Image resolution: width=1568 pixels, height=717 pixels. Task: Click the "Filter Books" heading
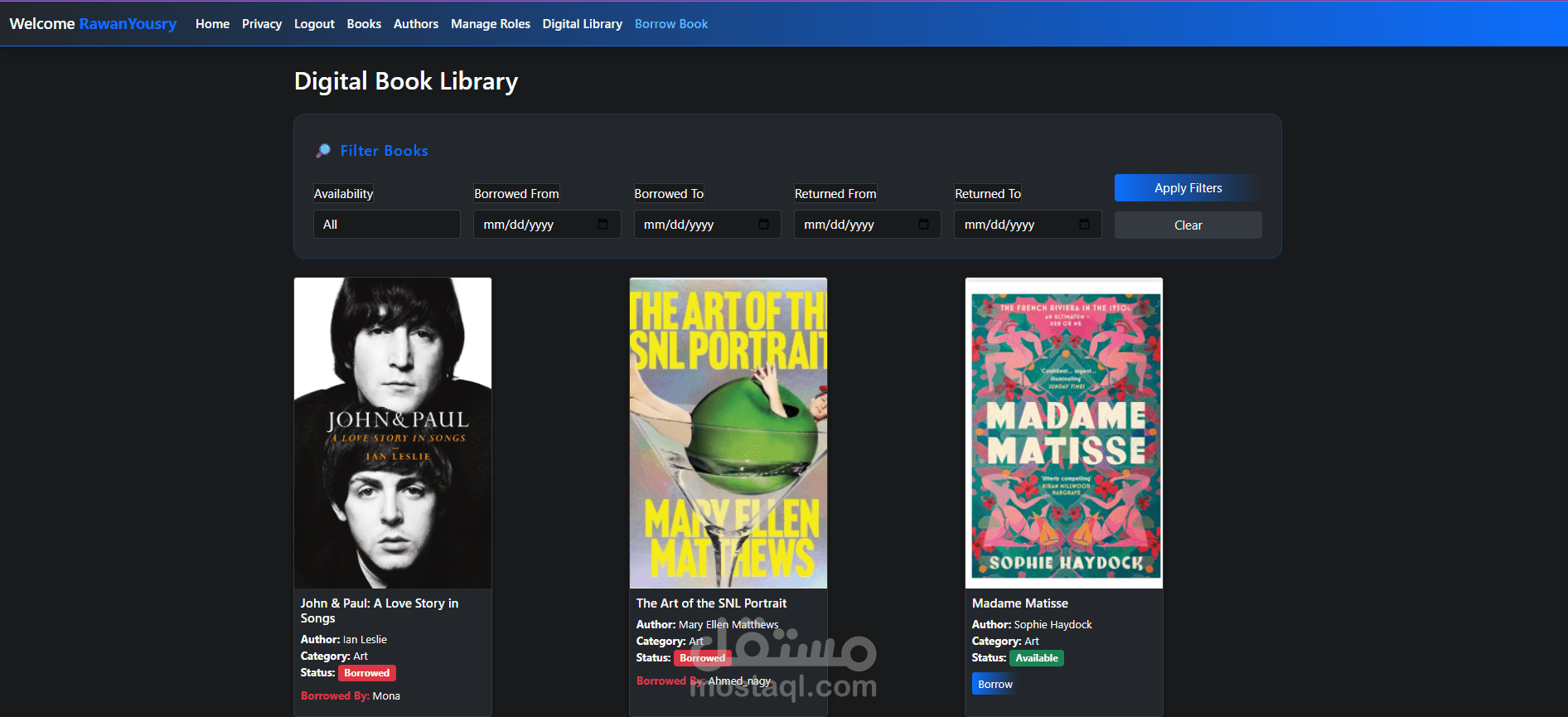click(385, 151)
